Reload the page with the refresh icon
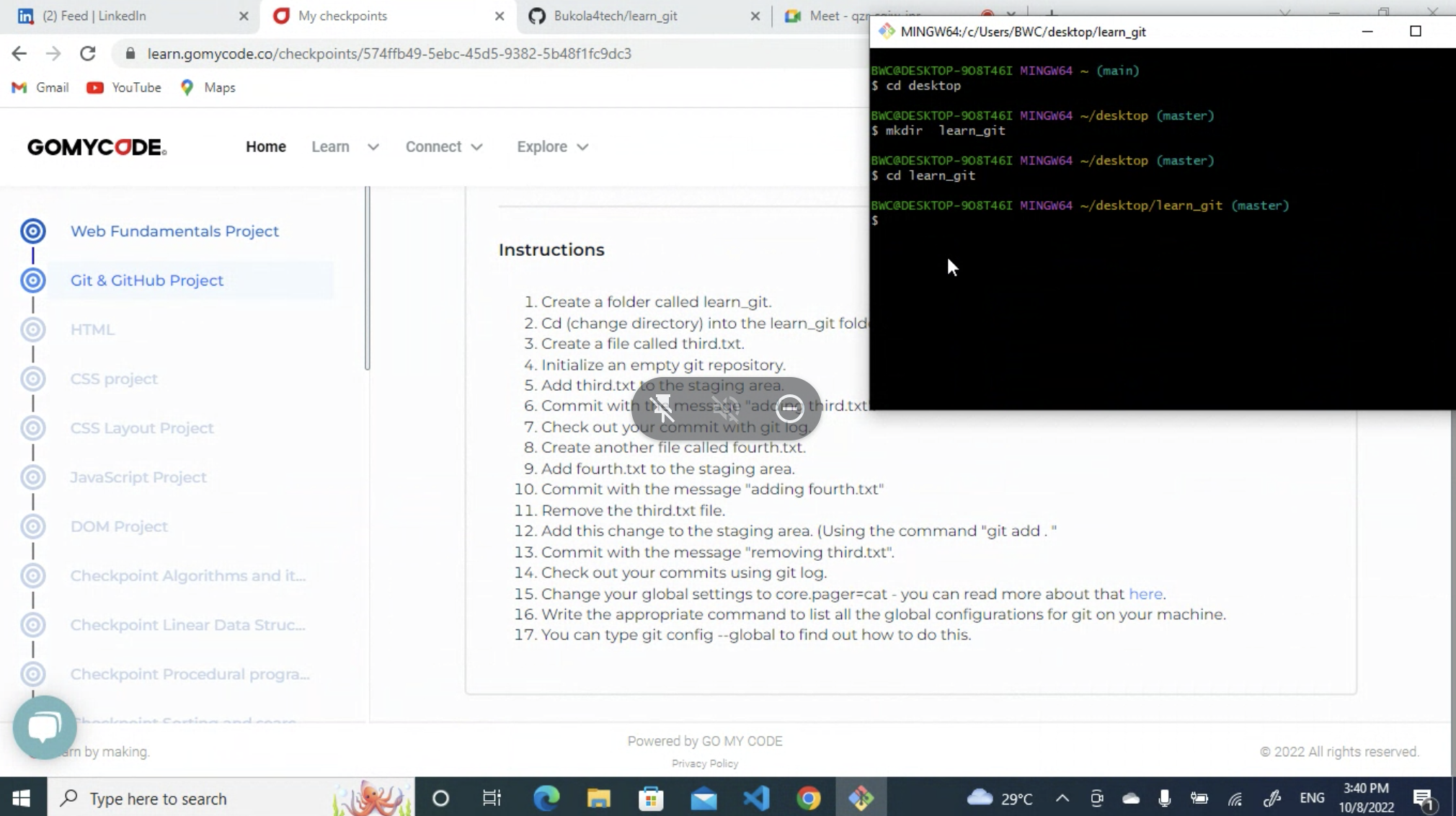The image size is (1456, 816). pyautogui.click(x=88, y=53)
